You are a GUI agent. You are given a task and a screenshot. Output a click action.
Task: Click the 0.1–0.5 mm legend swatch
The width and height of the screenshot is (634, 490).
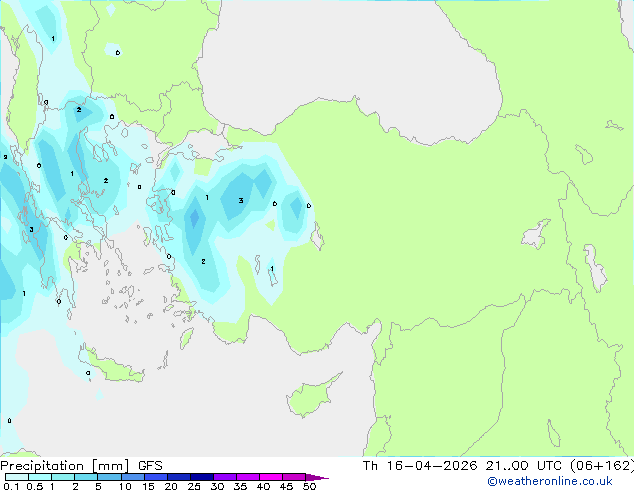pyautogui.click(x=17, y=477)
